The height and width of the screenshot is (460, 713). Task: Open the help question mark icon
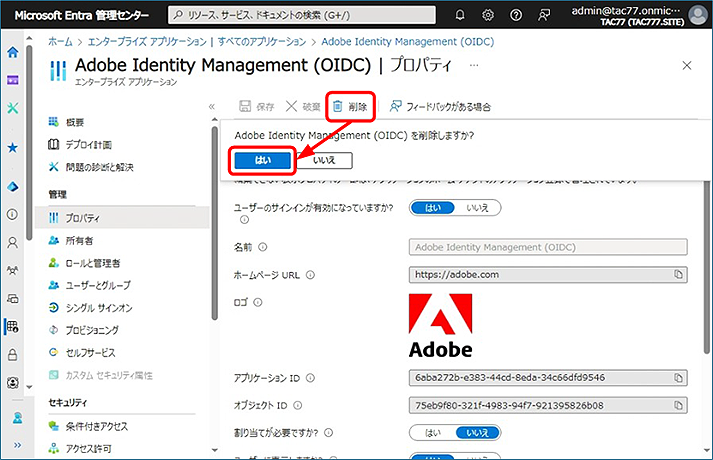click(516, 15)
